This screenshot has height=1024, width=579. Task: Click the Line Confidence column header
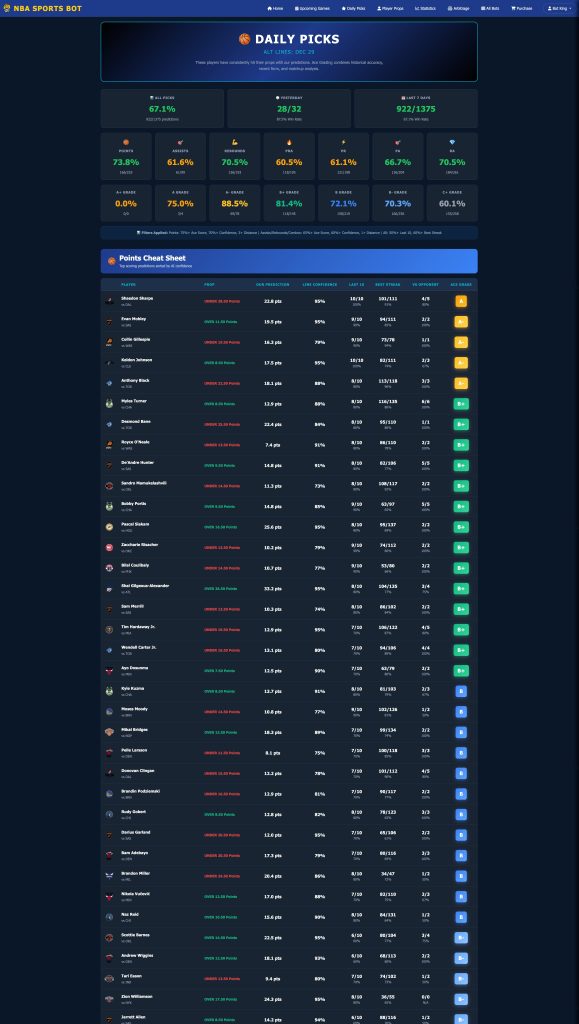[x=320, y=285]
